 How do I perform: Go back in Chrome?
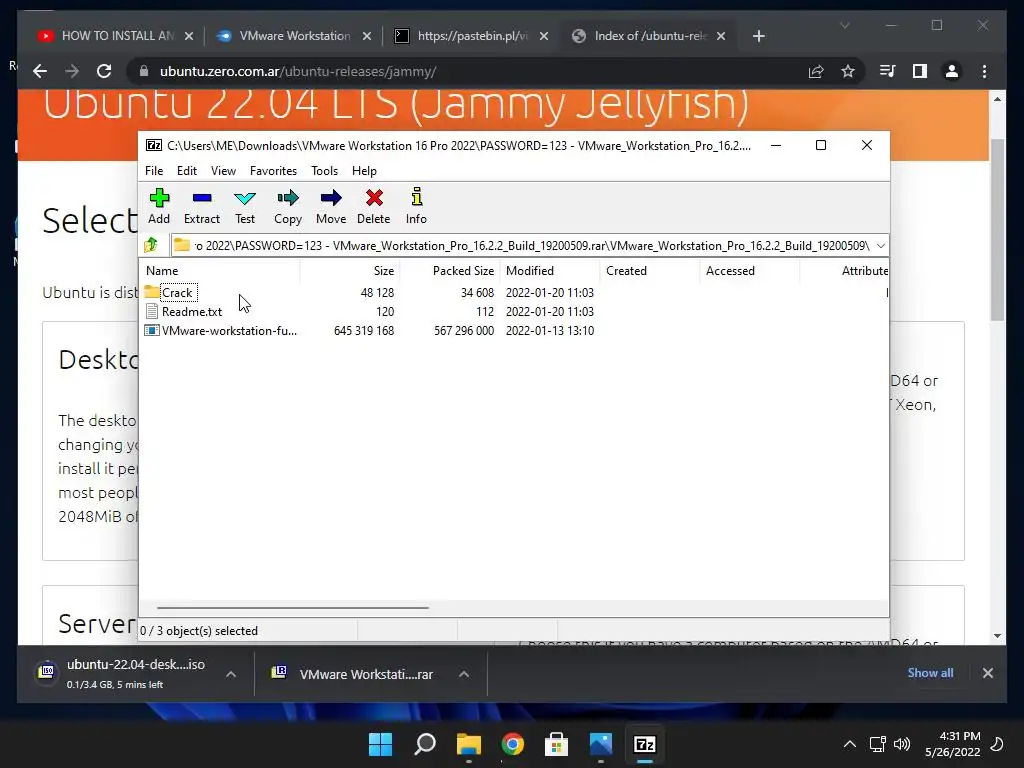click(x=40, y=71)
